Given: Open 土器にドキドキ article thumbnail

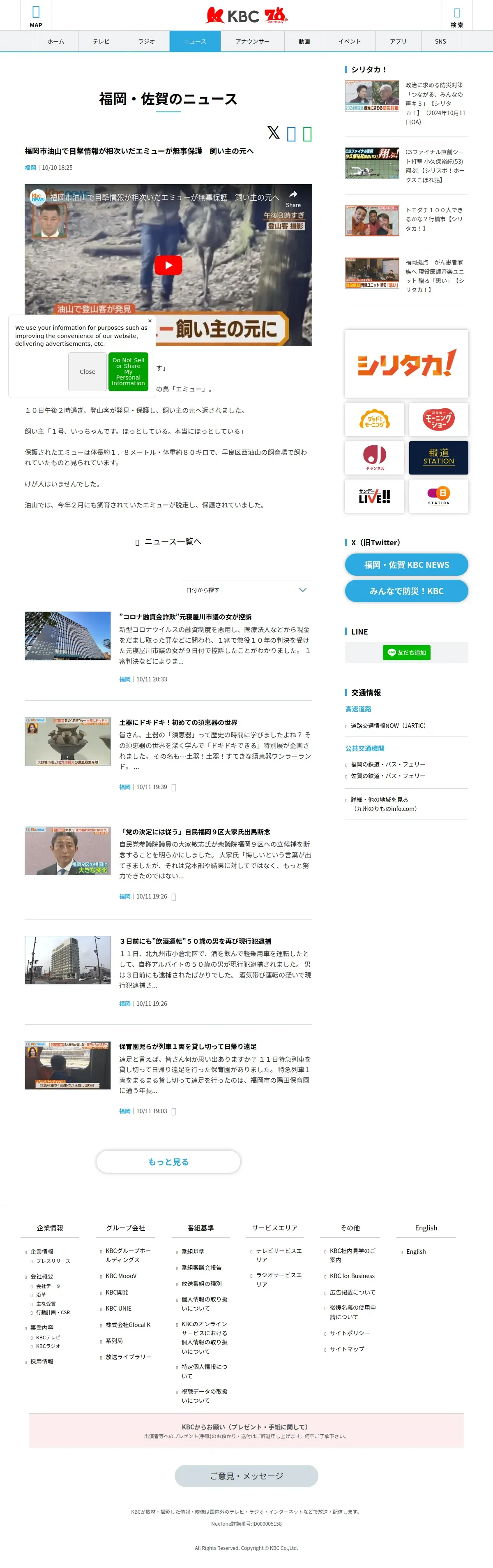Looking at the screenshot, I should click(x=67, y=741).
